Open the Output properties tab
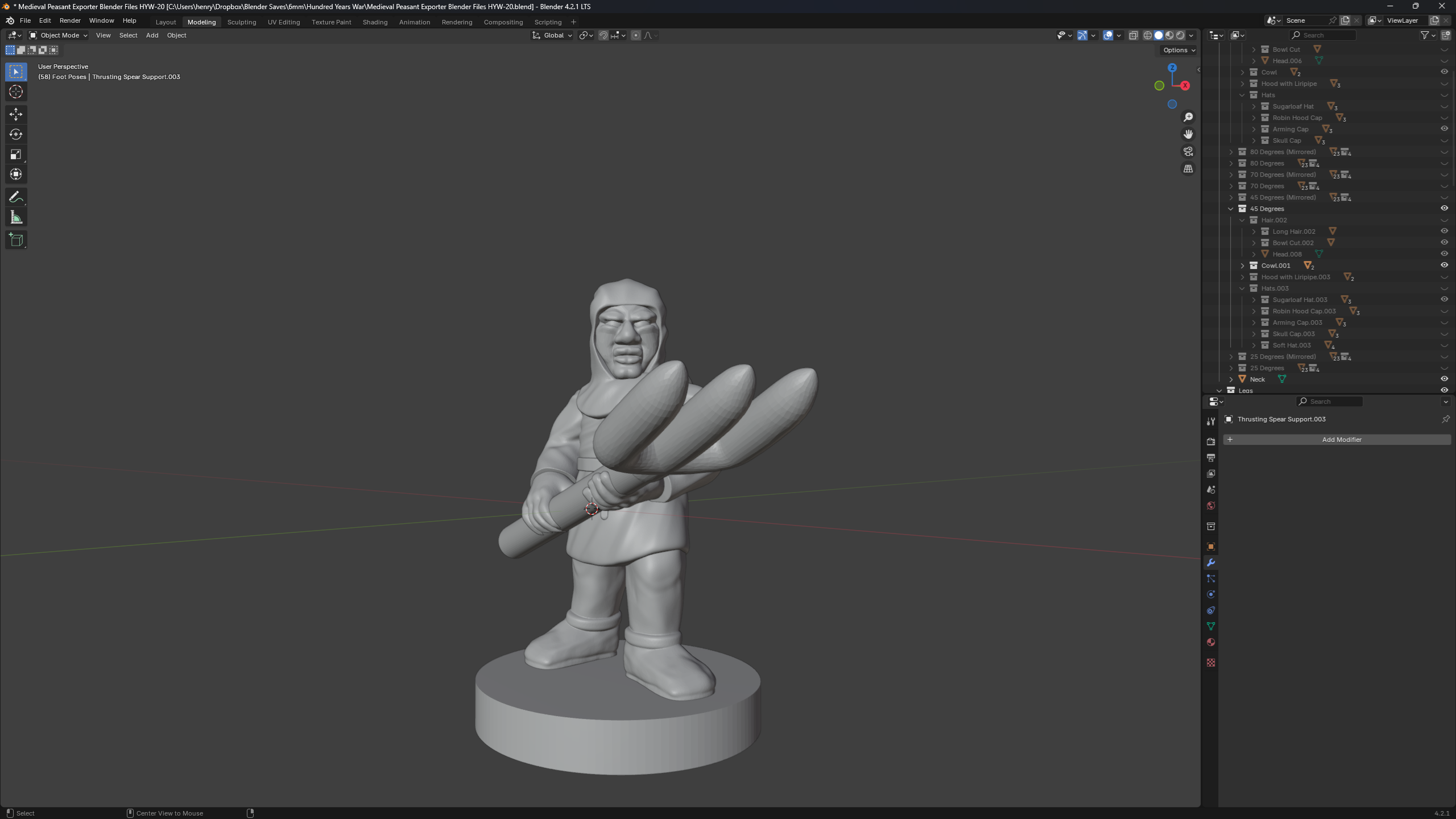The width and height of the screenshot is (1456, 819). [1211, 457]
